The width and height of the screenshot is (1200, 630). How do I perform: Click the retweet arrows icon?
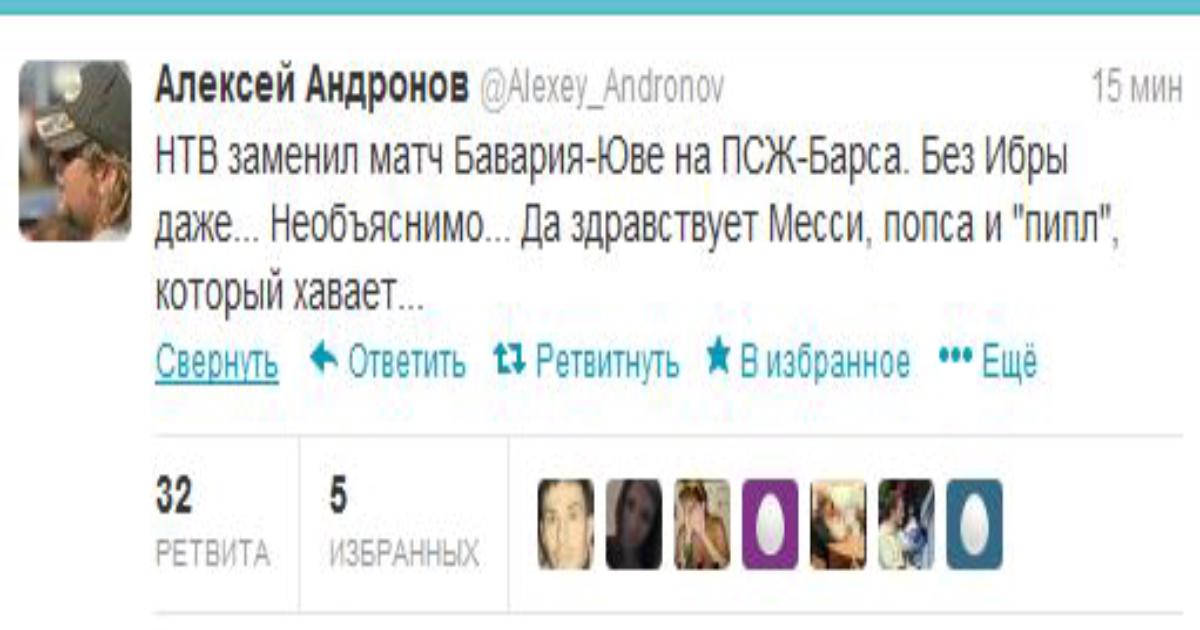click(510, 358)
